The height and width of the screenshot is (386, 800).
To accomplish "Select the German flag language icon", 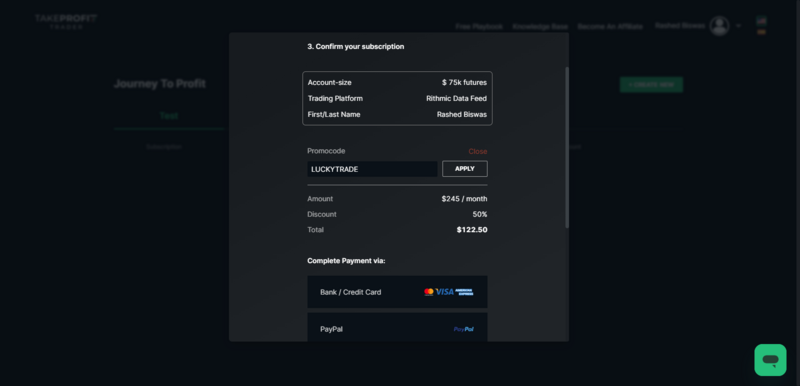I will [x=761, y=32].
